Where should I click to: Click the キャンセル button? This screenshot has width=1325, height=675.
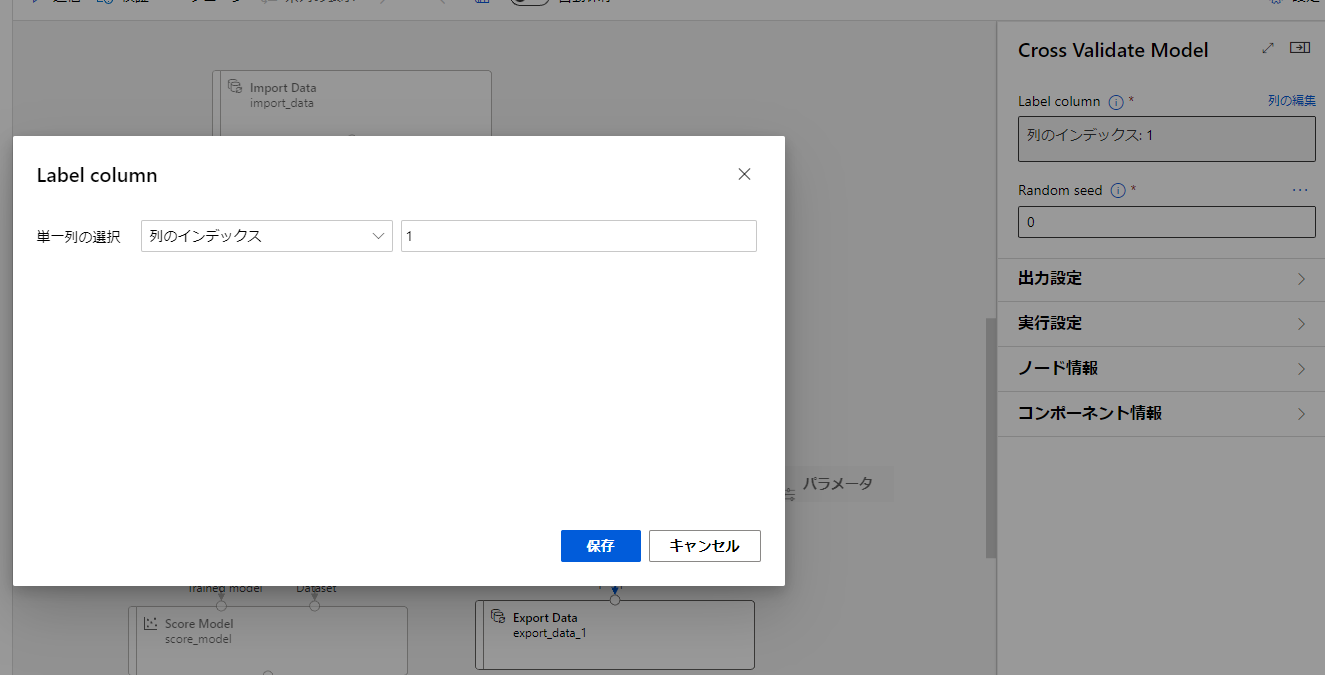[705, 546]
